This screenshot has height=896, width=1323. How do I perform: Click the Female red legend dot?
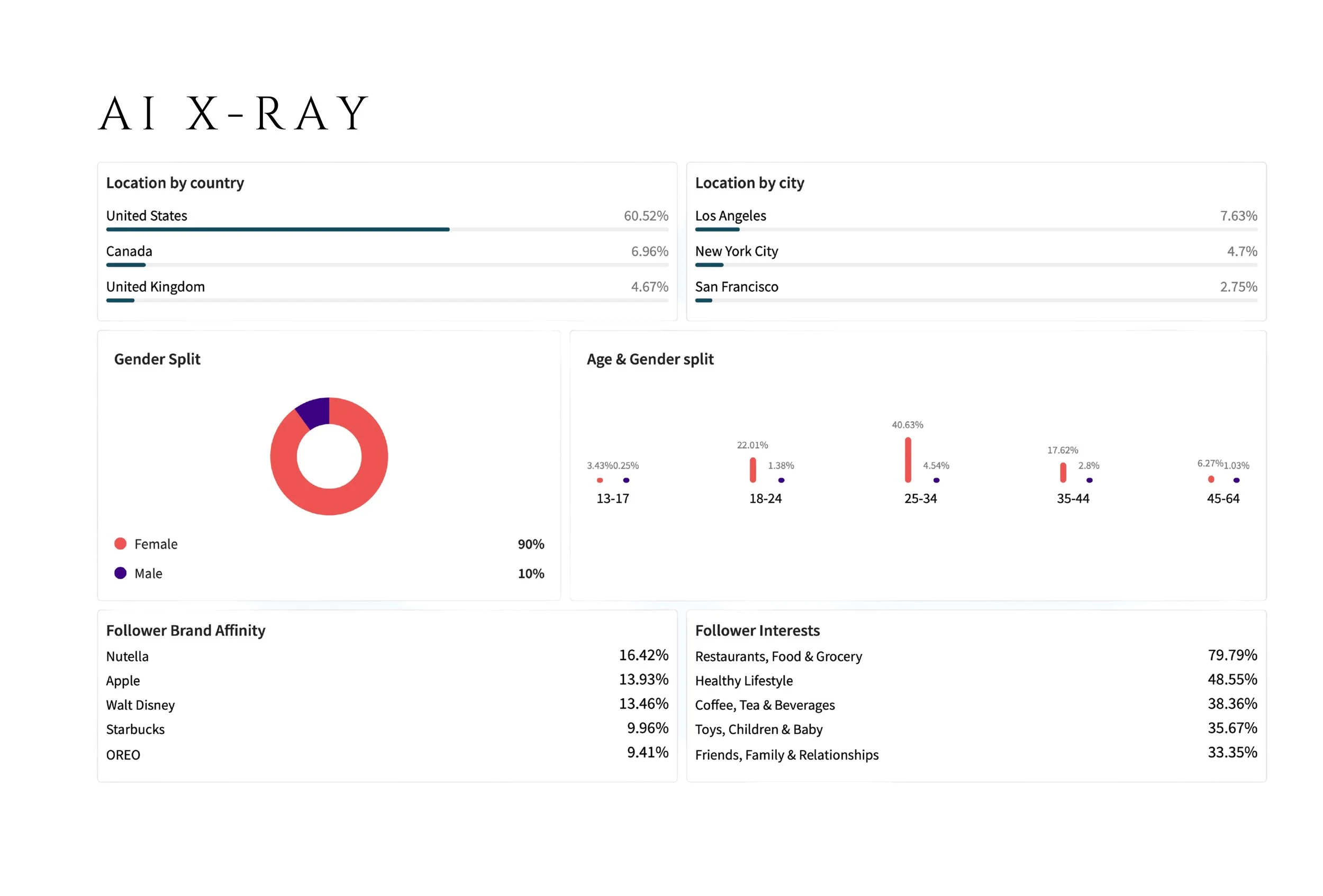click(x=120, y=544)
